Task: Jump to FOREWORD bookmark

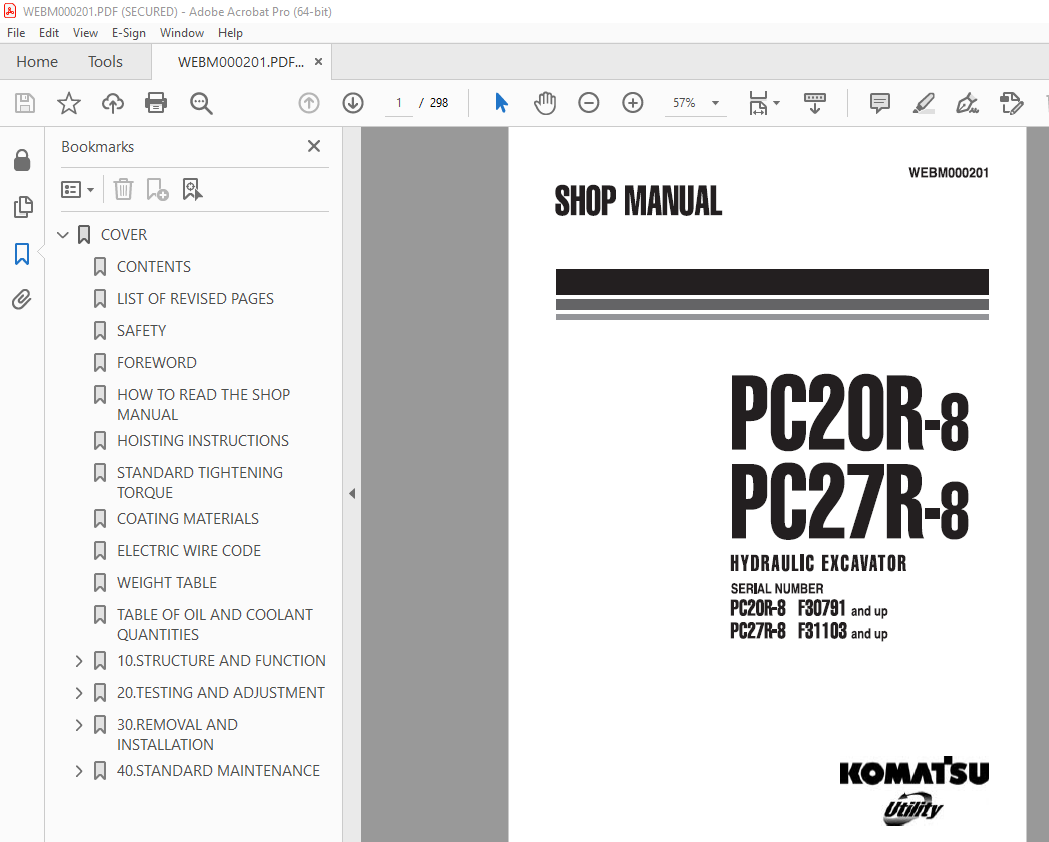Action: pos(157,363)
